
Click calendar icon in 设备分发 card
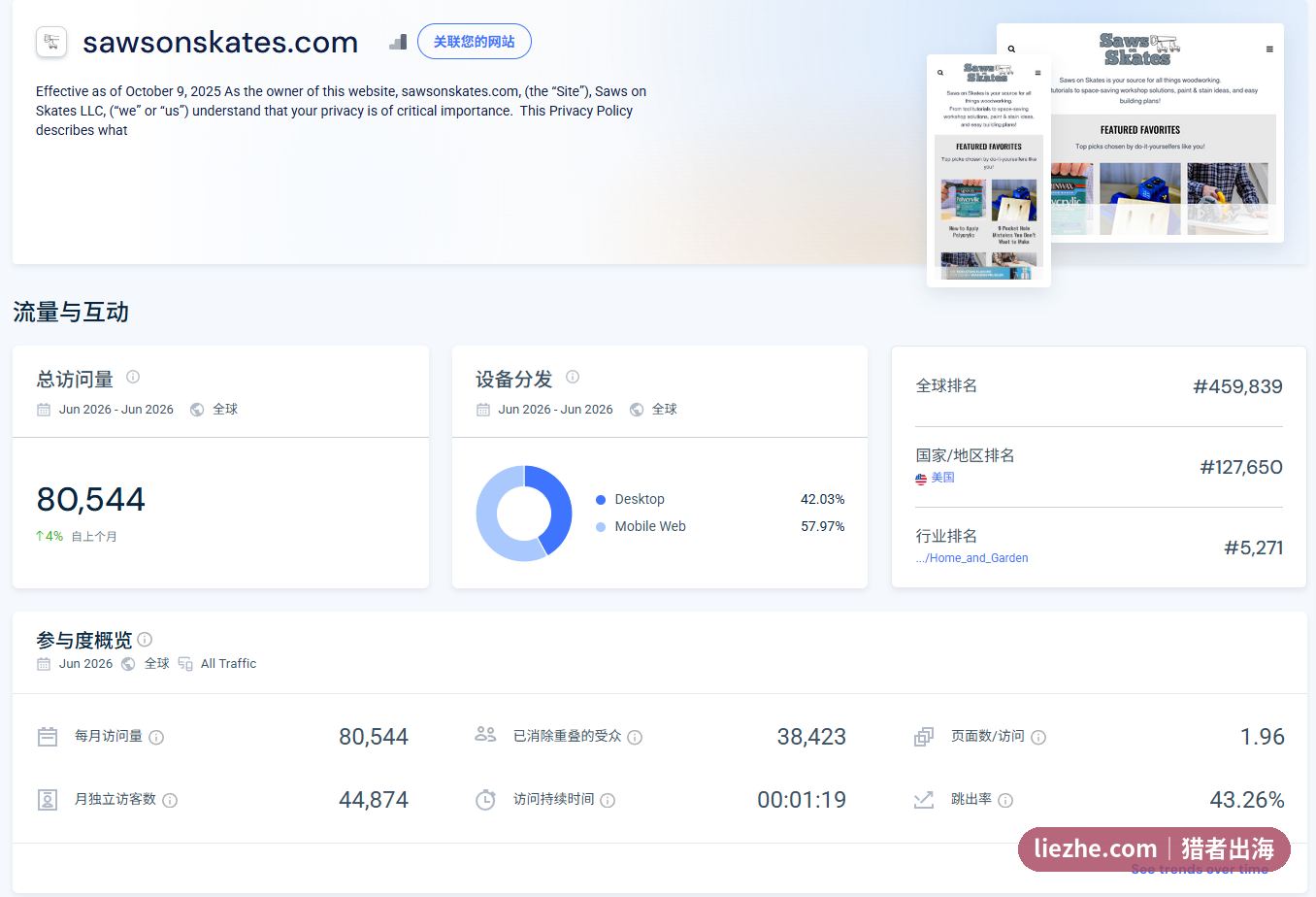[x=483, y=410]
